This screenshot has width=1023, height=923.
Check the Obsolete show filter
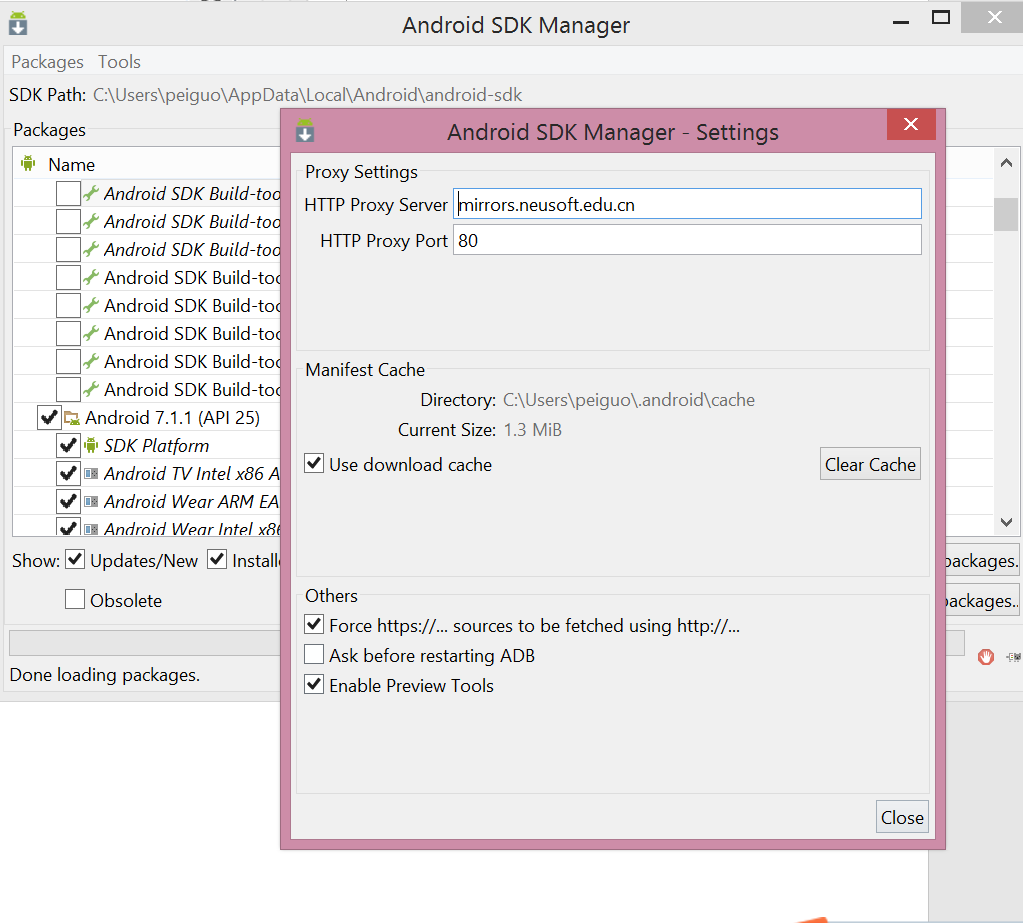[x=75, y=599]
